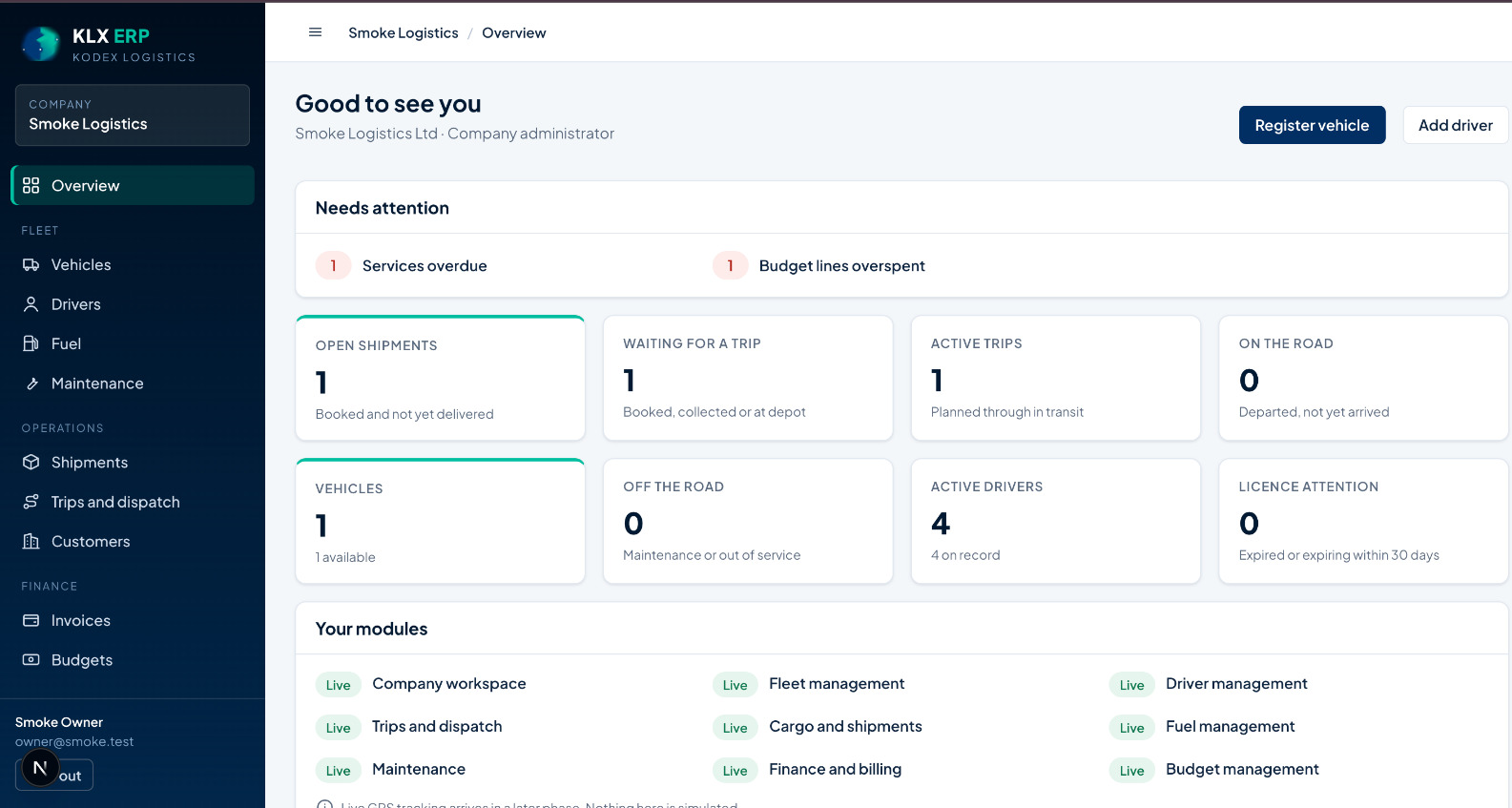Click the Driver management module entry
Image resolution: width=1512 pixels, height=808 pixels.
click(x=1209, y=684)
